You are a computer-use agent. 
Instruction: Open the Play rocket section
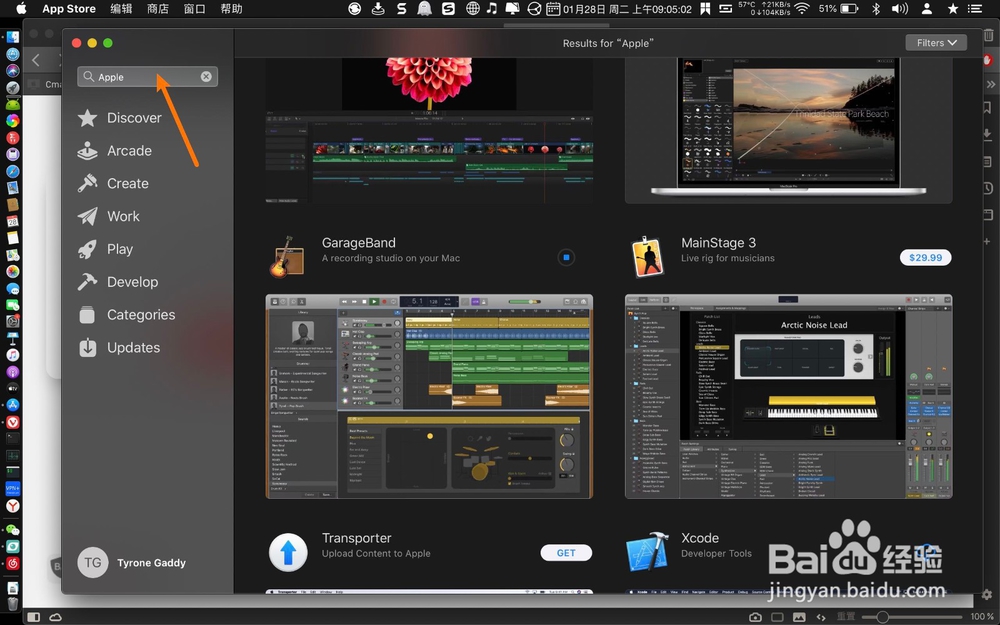[x=87, y=249]
